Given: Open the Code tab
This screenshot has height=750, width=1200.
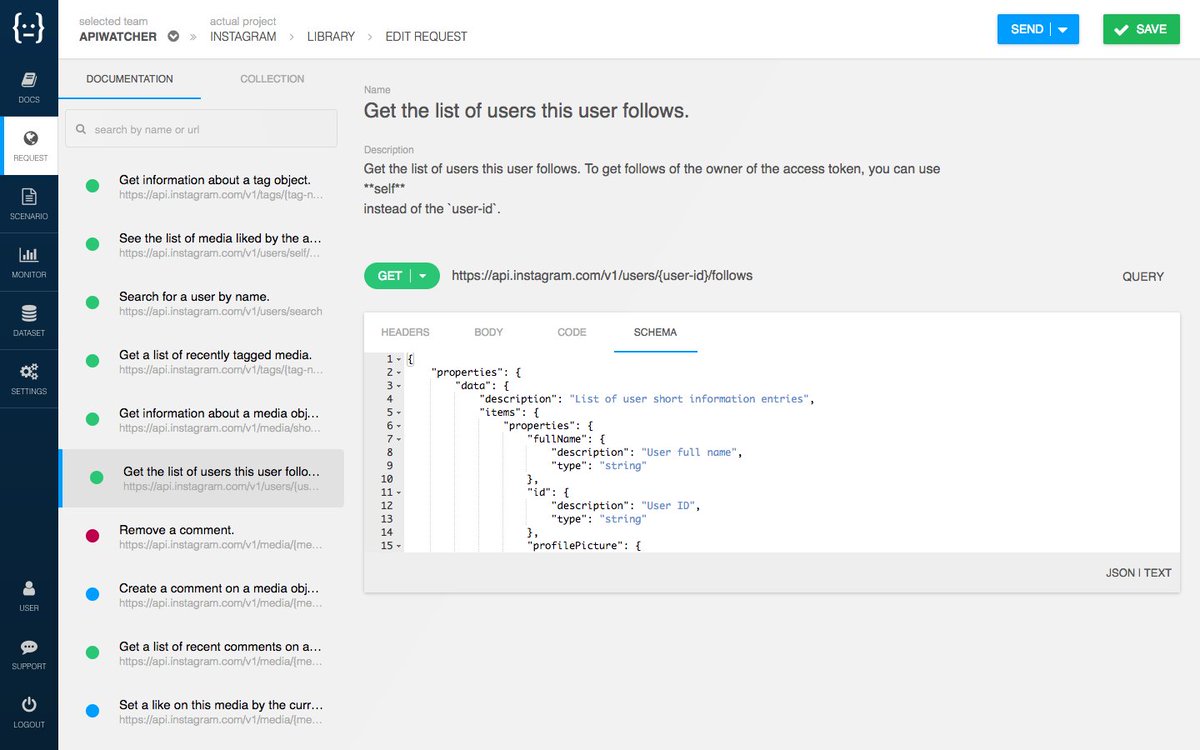Looking at the screenshot, I should click(x=572, y=332).
